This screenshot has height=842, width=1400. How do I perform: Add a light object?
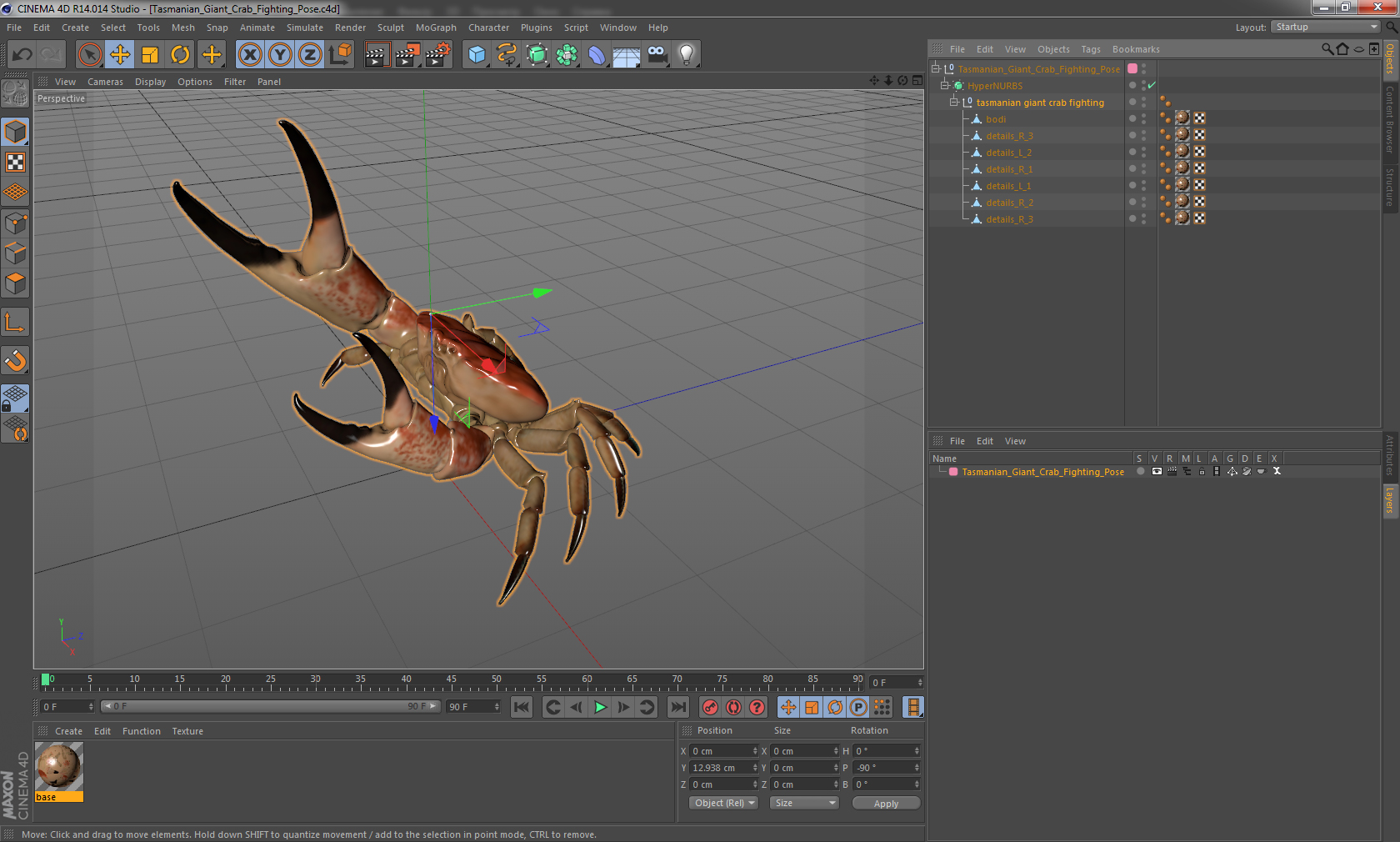click(x=687, y=55)
